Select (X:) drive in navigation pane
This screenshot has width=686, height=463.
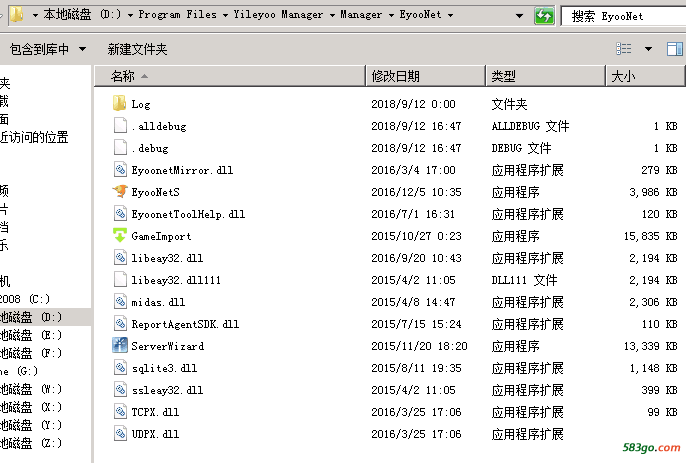[x=31, y=407]
